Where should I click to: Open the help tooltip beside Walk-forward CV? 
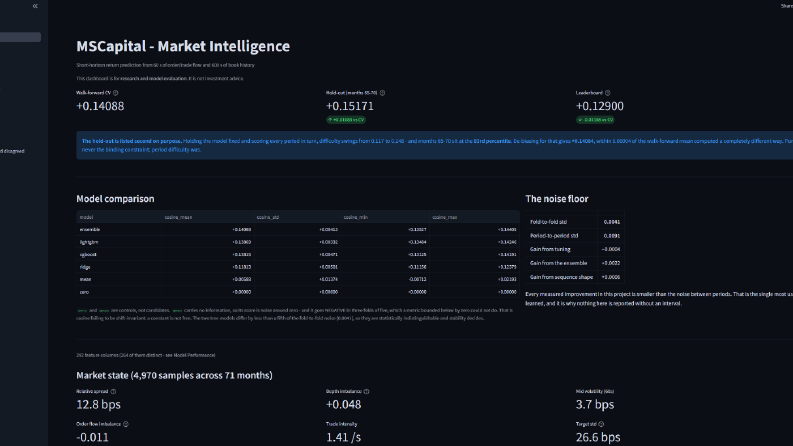click(116, 93)
